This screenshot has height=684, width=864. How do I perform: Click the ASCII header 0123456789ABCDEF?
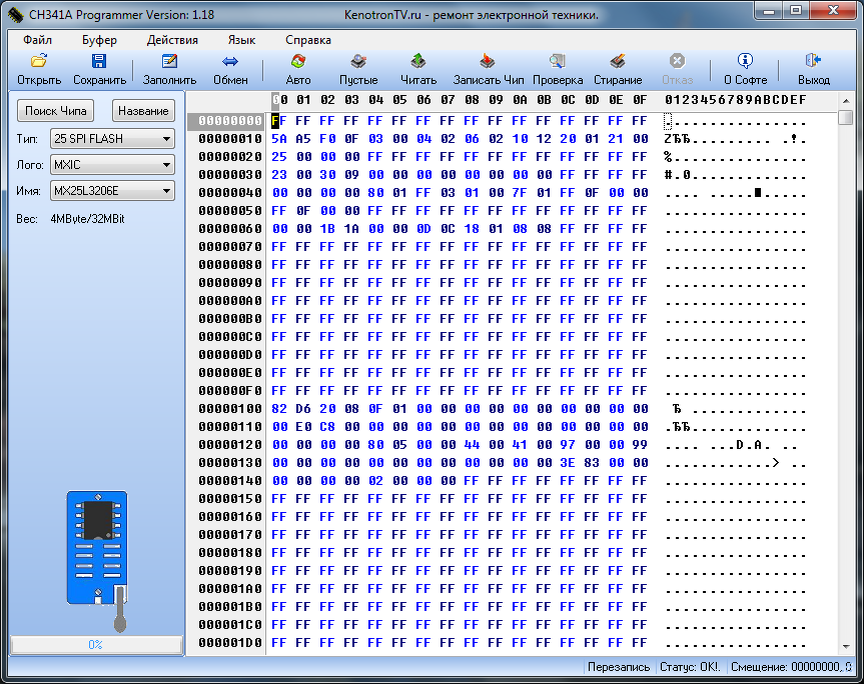(x=736, y=100)
